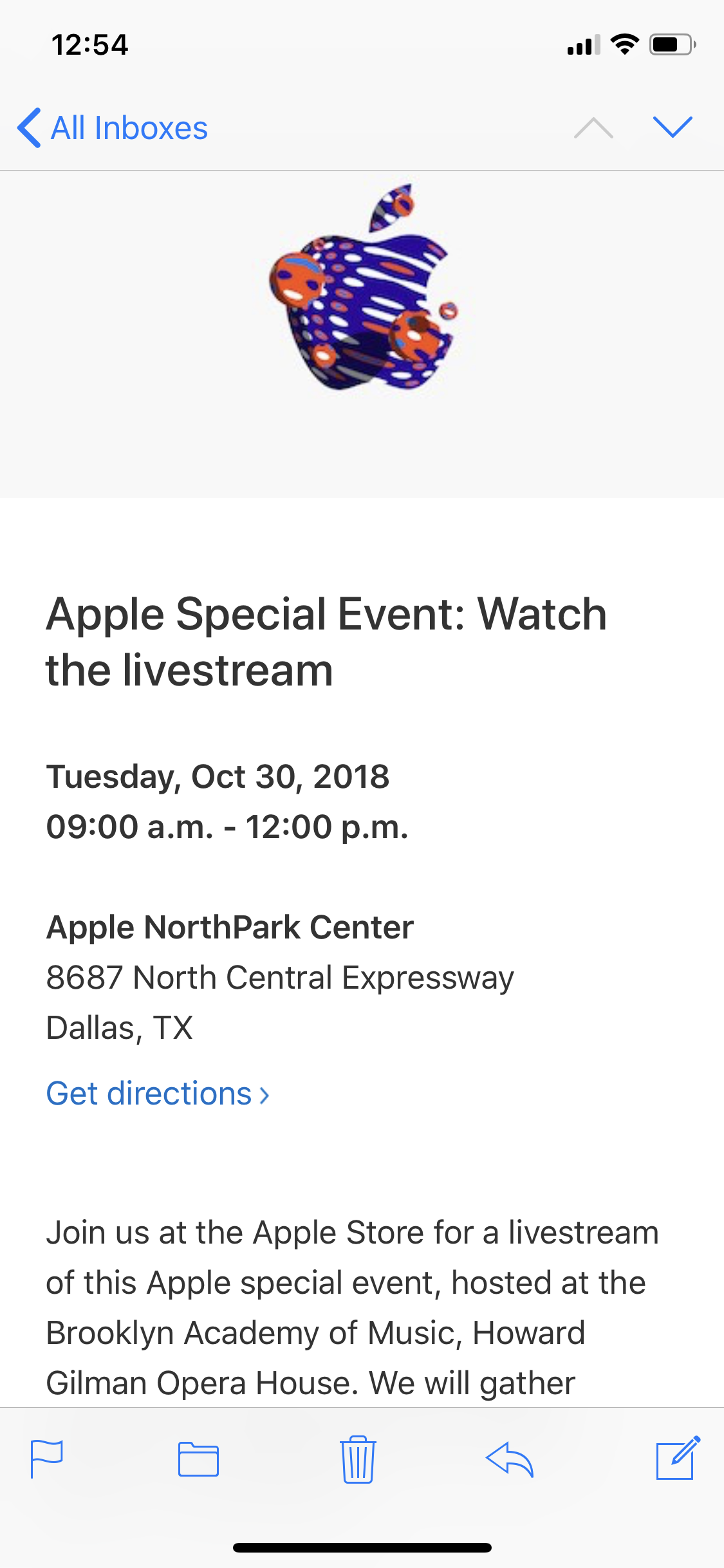Tap the Apple NorthPark Center store name
The height and width of the screenshot is (1568, 724).
tap(230, 928)
